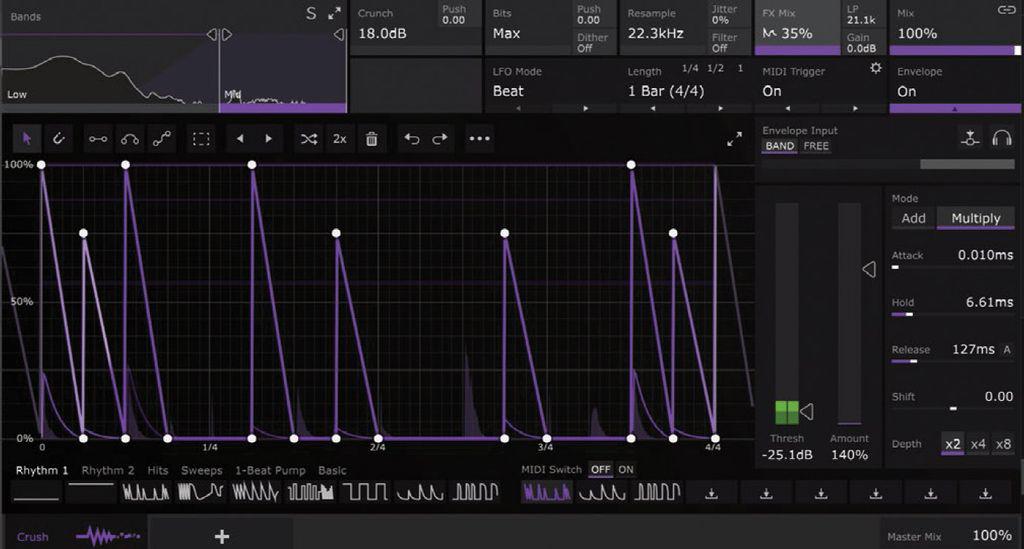
Task: Expand the LFO editor view
Action: [735, 138]
